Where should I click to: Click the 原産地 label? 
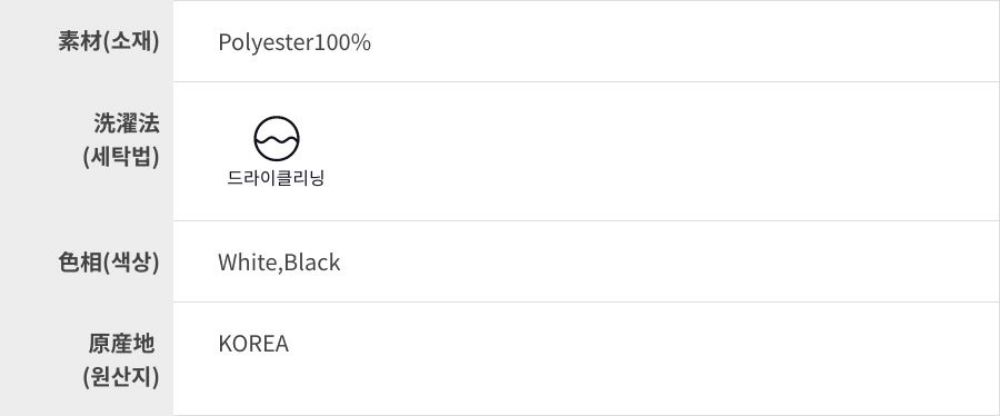(x=121, y=344)
